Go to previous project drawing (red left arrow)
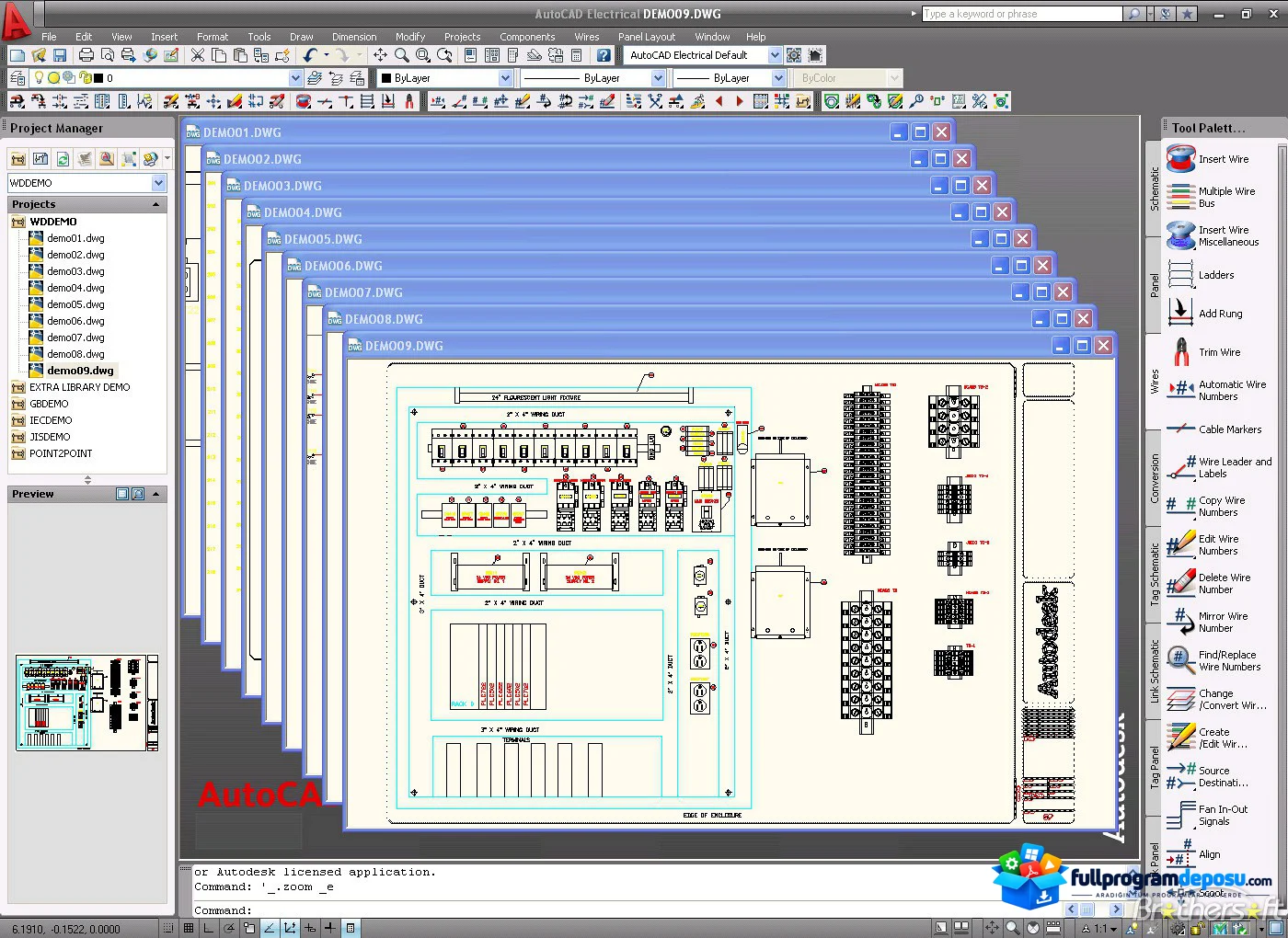The width and height of the screenshot is (1288, 938). (719, 101)
